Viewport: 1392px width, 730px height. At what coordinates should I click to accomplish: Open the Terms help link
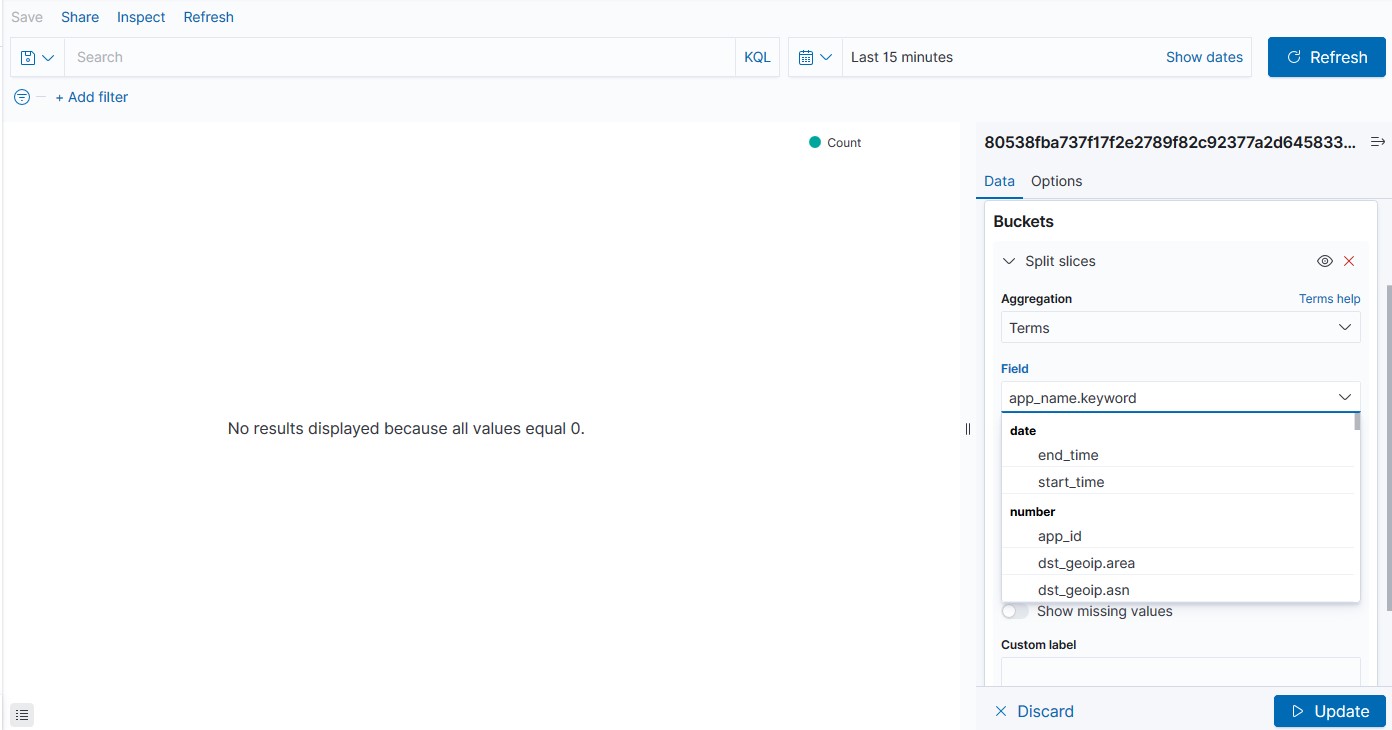click(x=1329, y=298)
